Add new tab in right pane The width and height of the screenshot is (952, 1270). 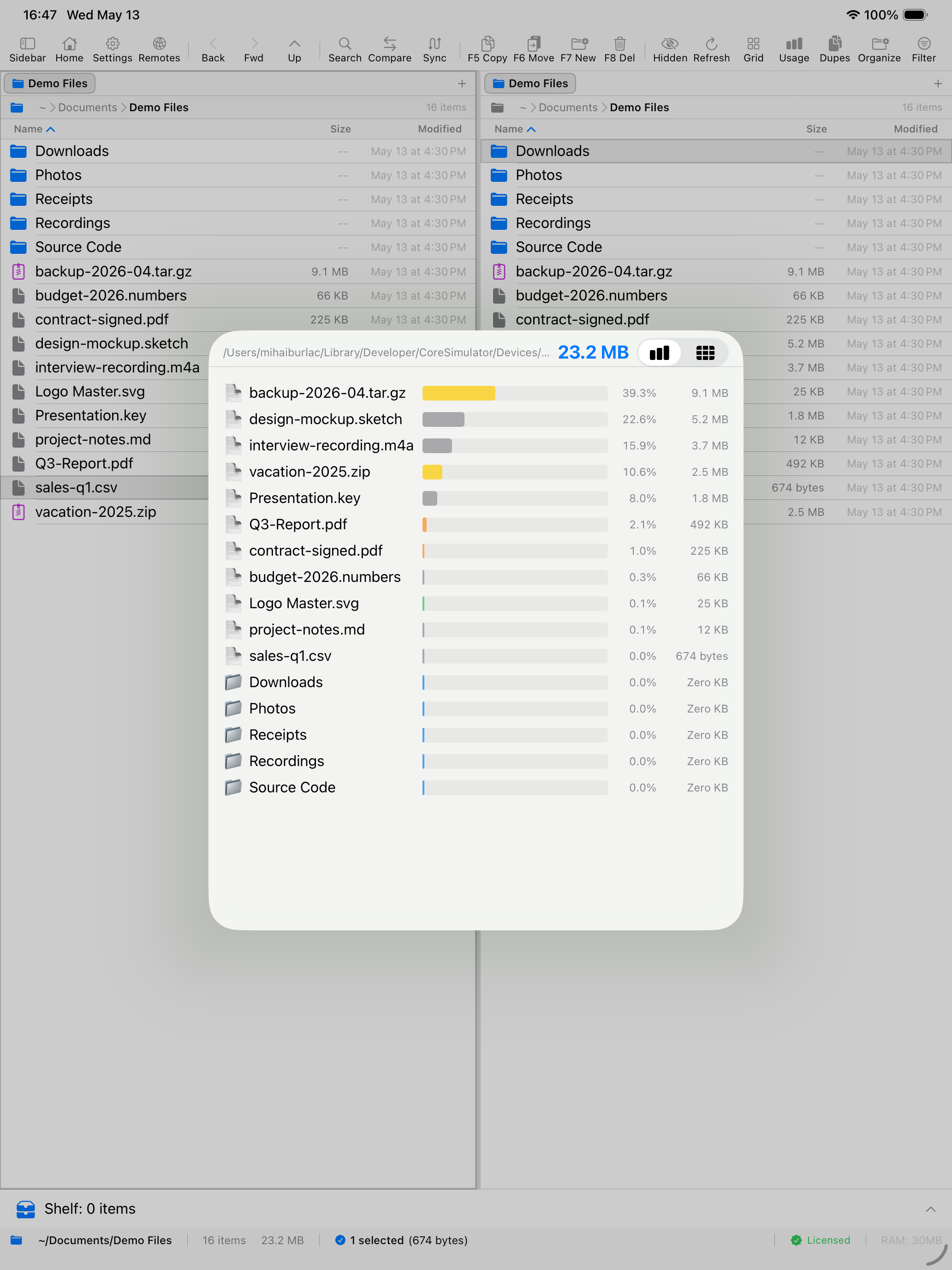(938, 84)
